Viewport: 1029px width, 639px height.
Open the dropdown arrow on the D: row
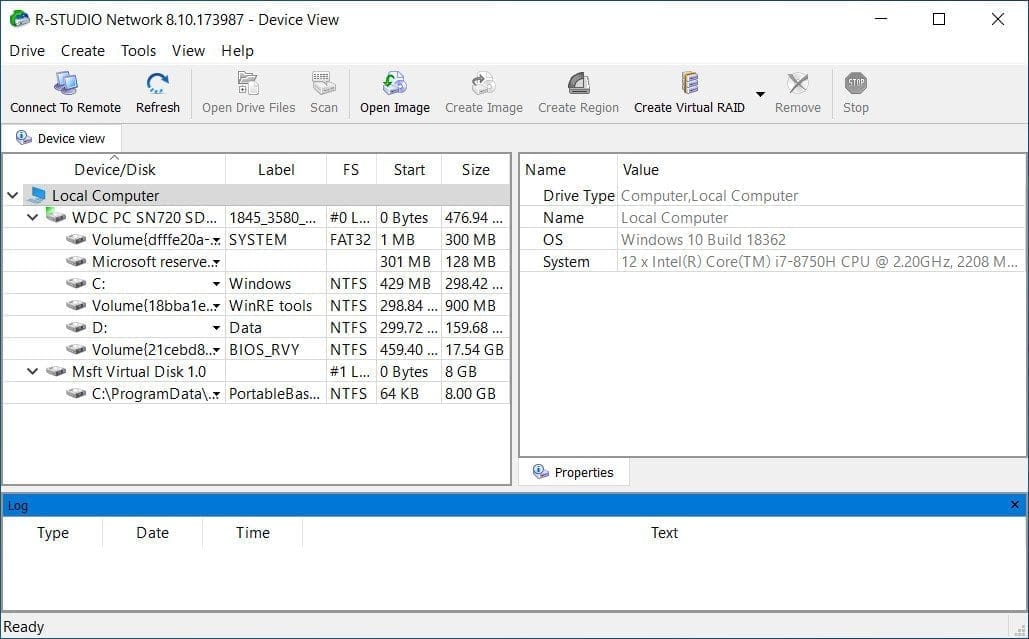216,328
